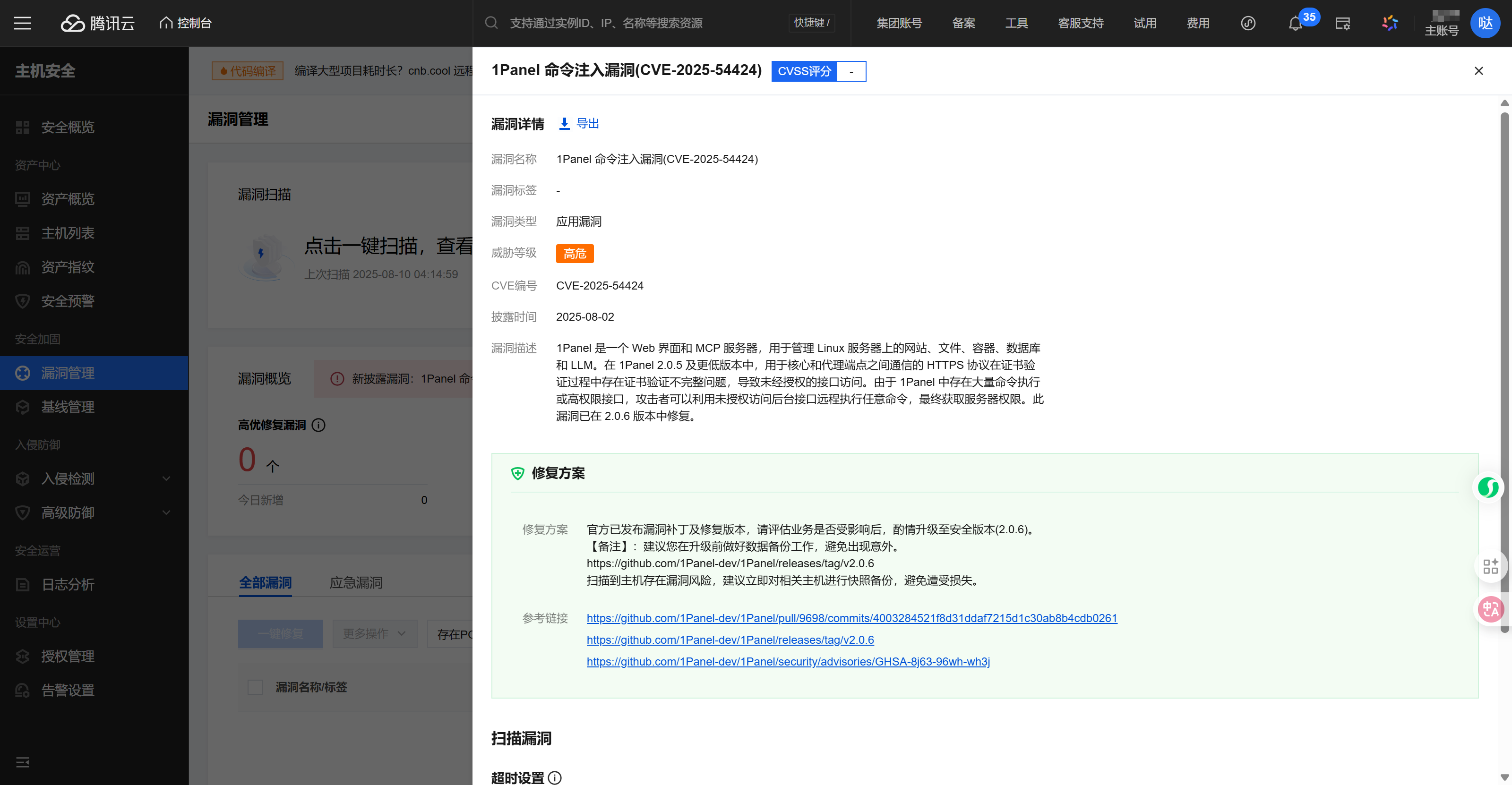Viewport: 1512px width, 785px height.
Task: Click the 一键修复 button
Action: coord(281,634)
